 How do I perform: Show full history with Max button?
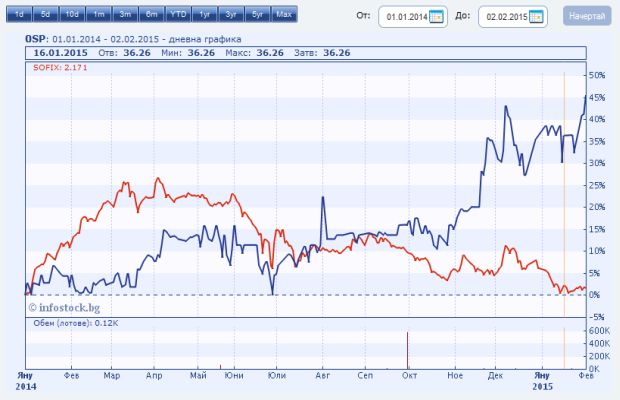[x=284, y=15]
